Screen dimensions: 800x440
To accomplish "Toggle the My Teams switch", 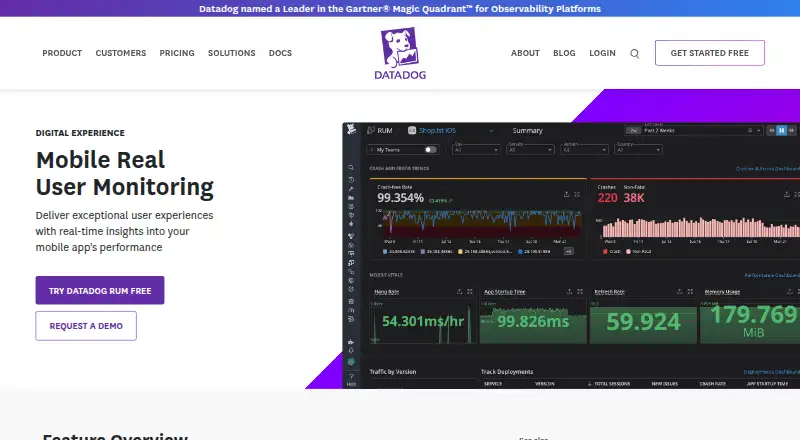I will click(x=431, y=150).
